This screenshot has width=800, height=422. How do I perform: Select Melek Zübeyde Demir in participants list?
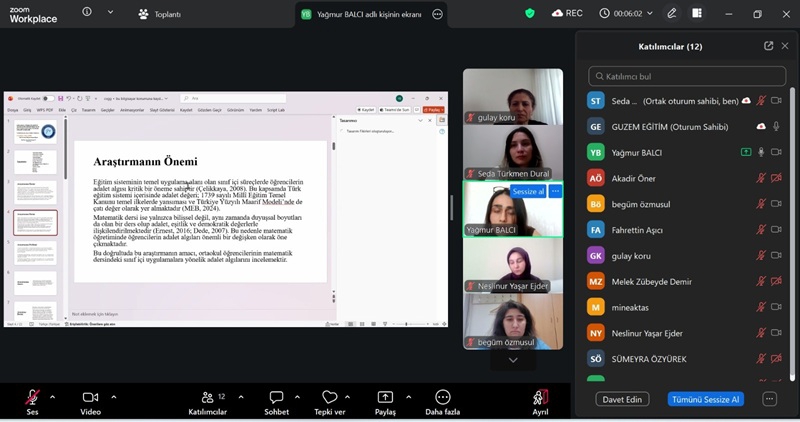pyautogui.click(x=687, y=282)
